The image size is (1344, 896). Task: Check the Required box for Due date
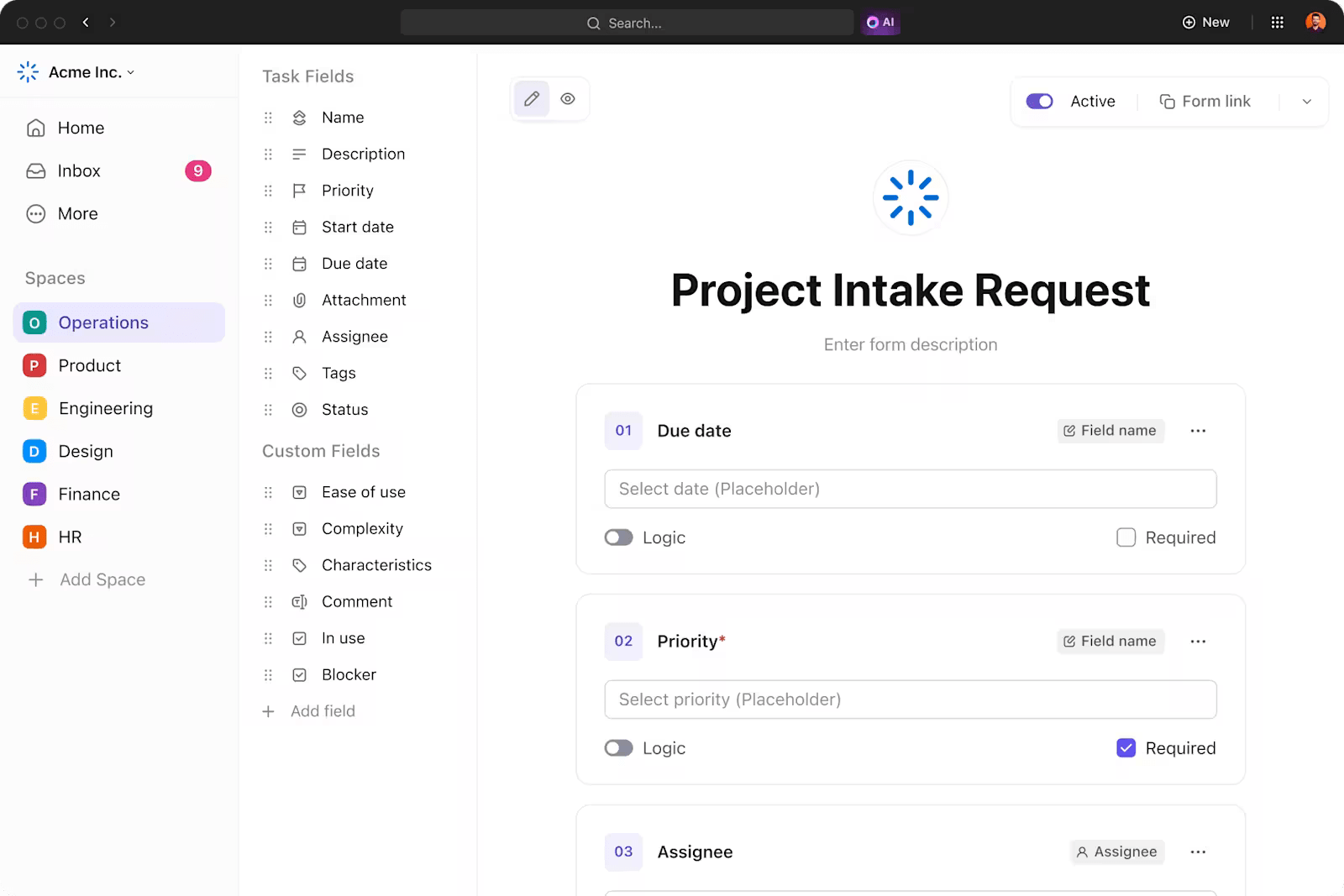click(x=1126, y=537)
